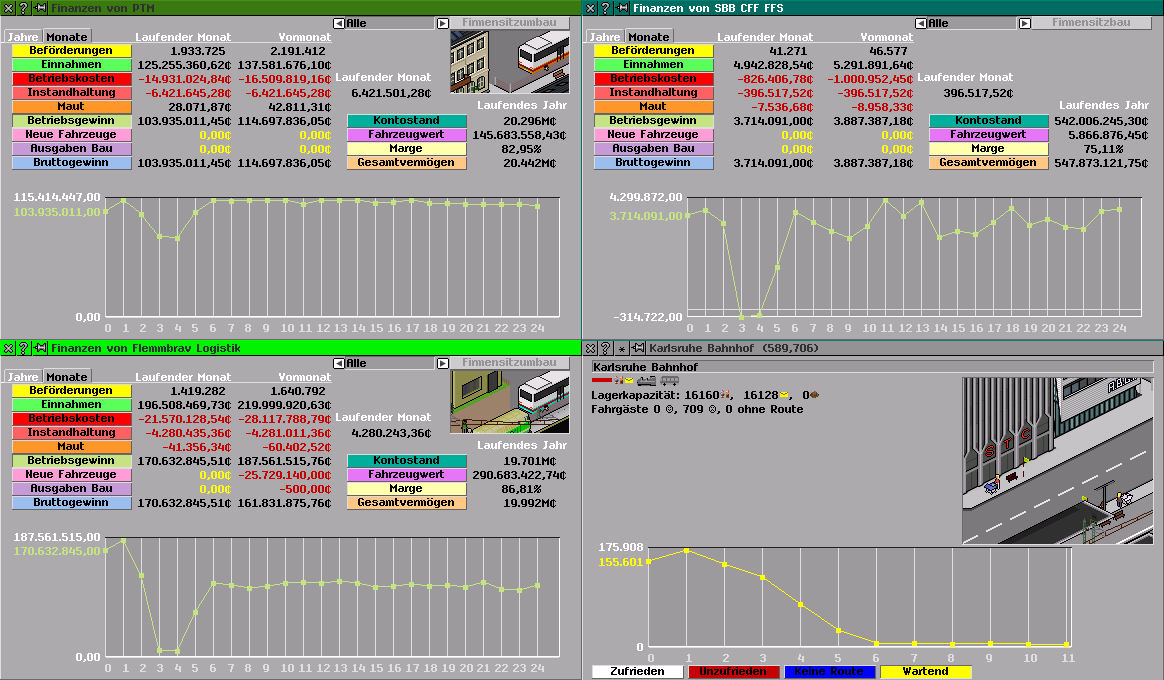Screen dimensions: 1164x680
Task: Toggle the Wartend chart line for Karlsruhe Bahnhof
Action: point(925,672)
